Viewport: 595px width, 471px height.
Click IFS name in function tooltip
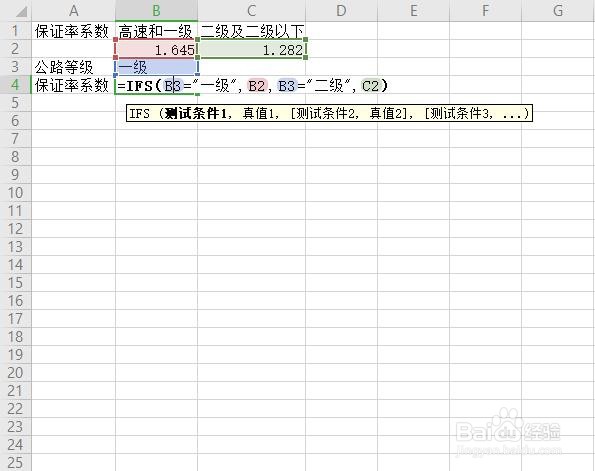140,113
